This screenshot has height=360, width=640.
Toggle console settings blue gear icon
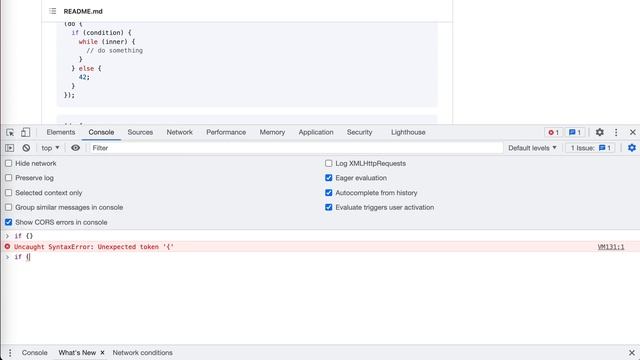click(632, 148)
